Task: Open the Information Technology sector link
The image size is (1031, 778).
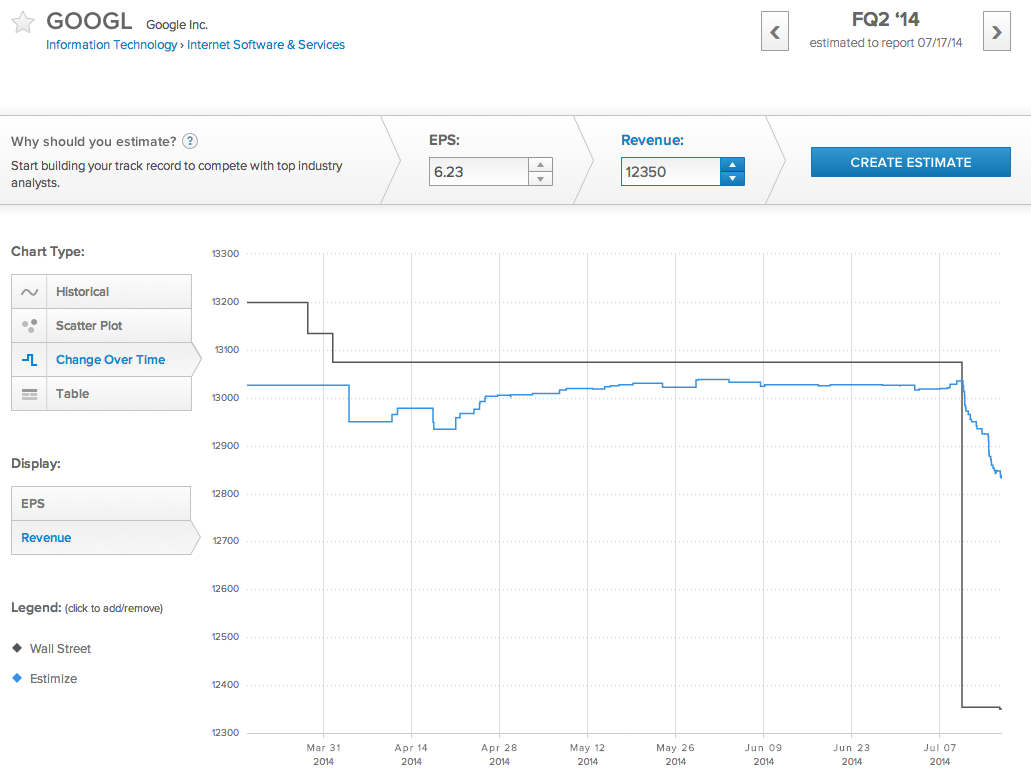Action: (111, 45)
